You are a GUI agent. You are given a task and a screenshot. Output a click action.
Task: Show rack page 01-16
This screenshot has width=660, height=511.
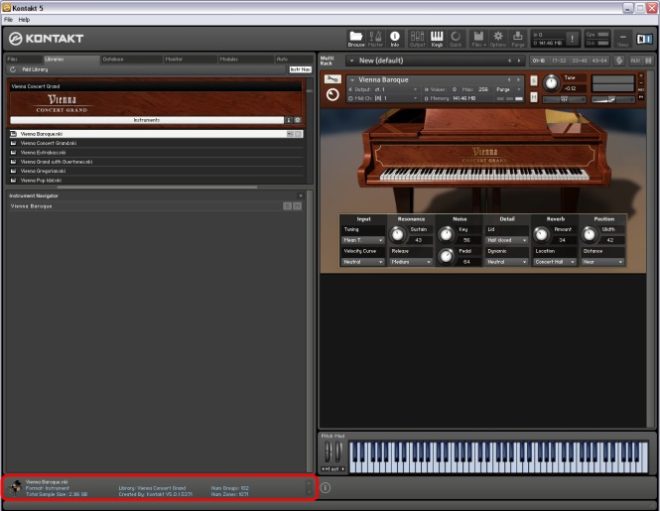point(539,61)
